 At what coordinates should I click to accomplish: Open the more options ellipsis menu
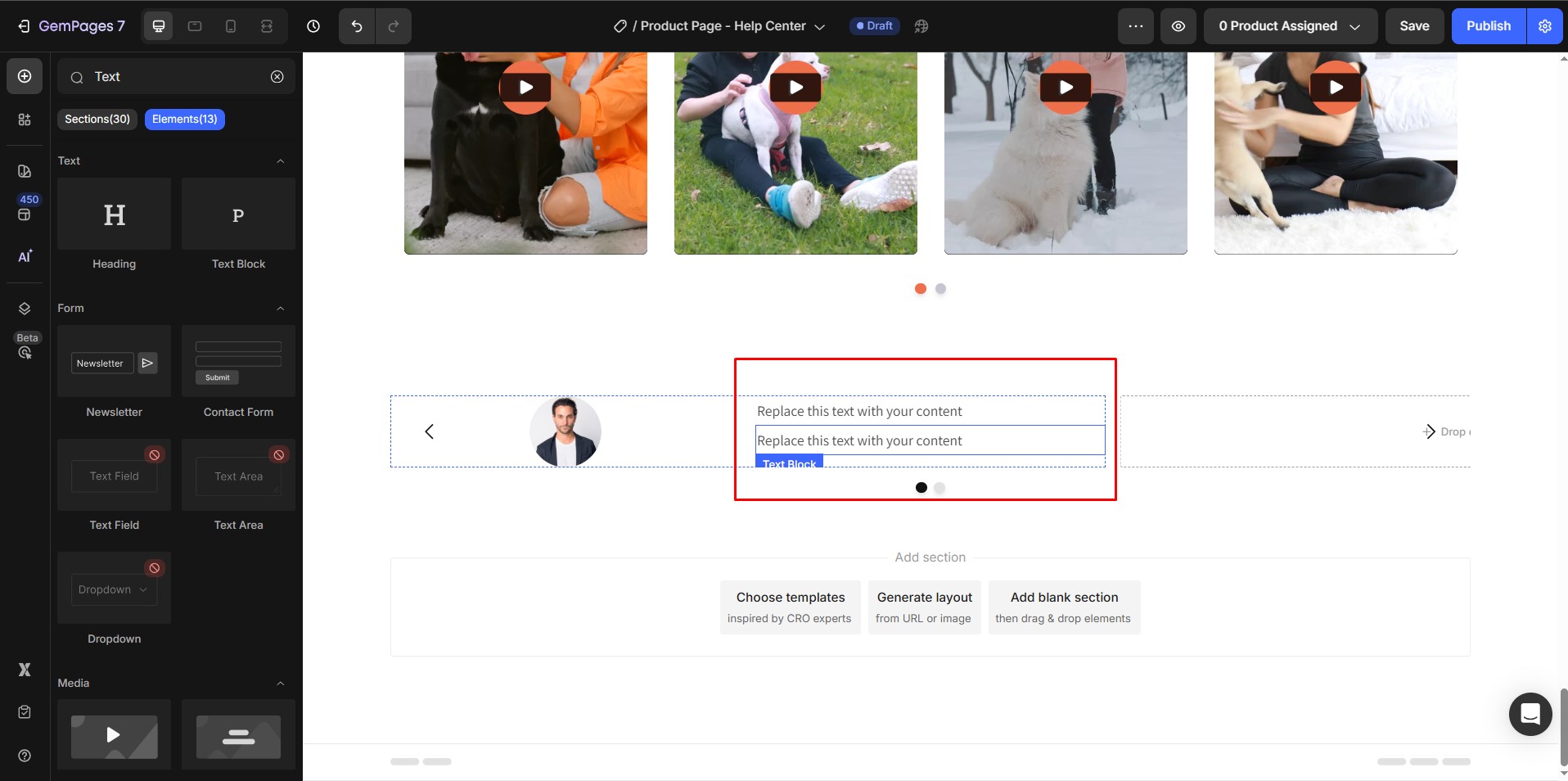(x=1135, y=26)
